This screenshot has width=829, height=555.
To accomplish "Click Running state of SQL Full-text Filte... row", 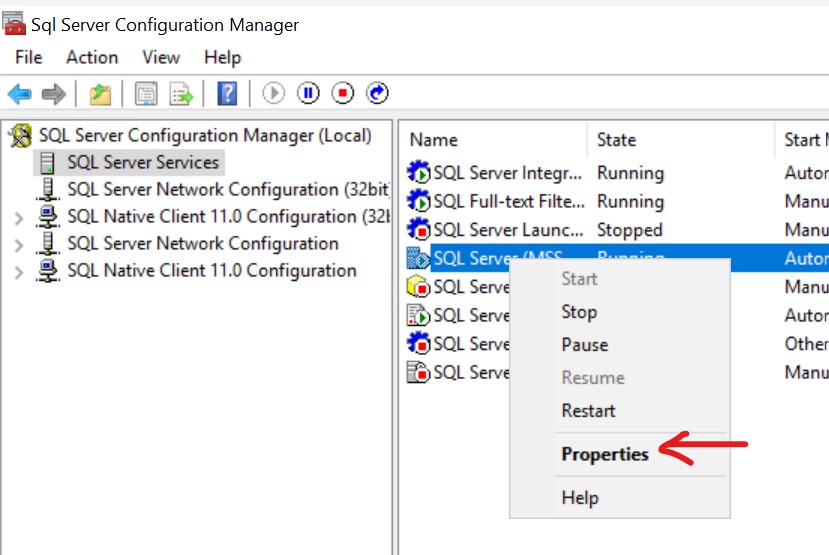I will click(630, 201).
